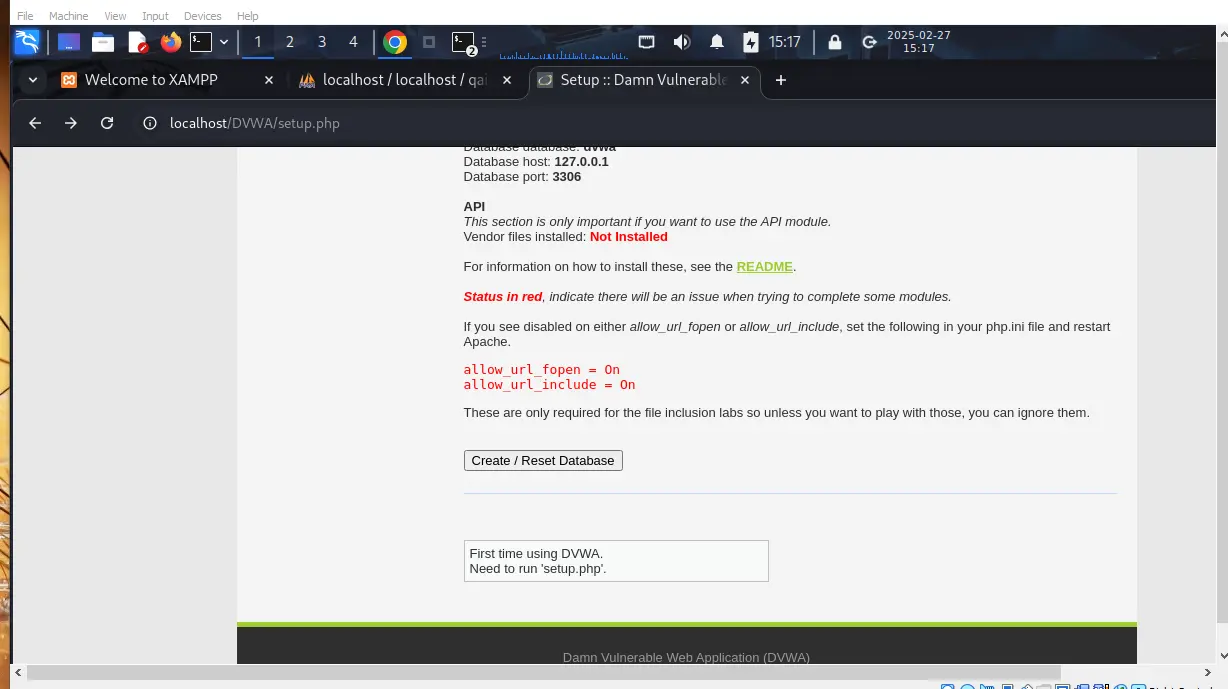The height and width of the screenshot is (689, 1228).
Task: Select the Setup :: Damn Vulnerable tab
Action: pos(644,80)
